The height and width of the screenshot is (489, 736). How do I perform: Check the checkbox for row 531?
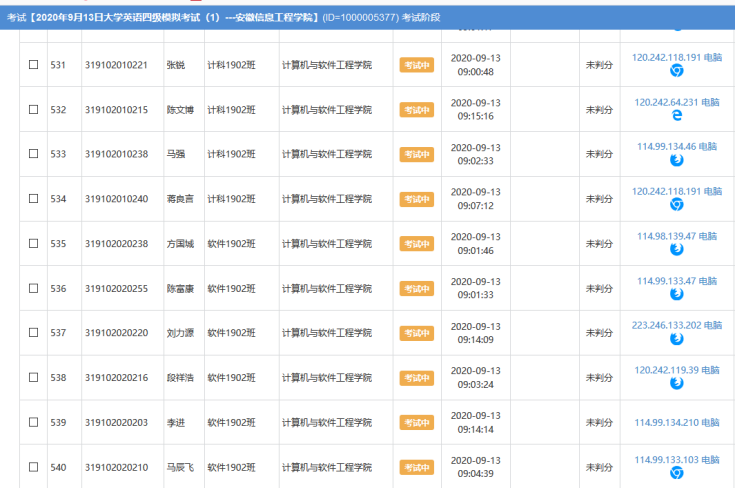[x=33, y=65]
